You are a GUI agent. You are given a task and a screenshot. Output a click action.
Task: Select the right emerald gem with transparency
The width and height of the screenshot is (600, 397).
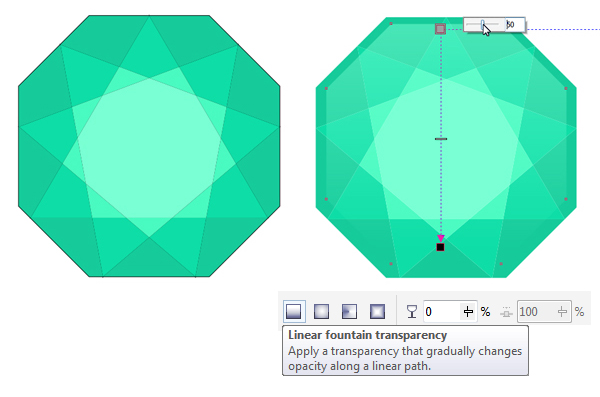446,147
